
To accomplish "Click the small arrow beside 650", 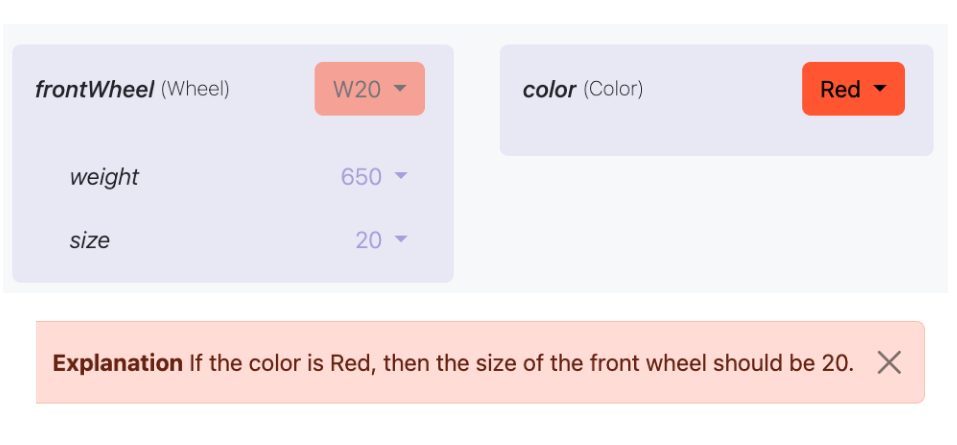I will point(401,176).
